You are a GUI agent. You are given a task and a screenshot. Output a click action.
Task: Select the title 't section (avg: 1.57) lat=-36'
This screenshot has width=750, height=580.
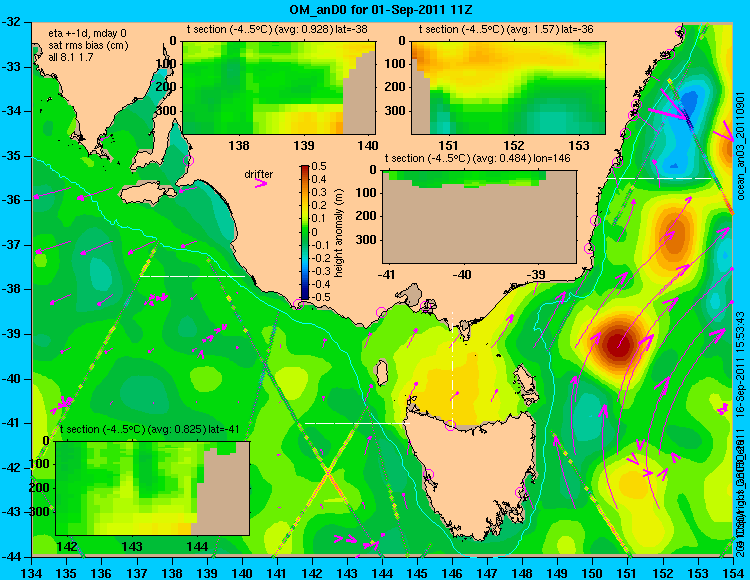pos(506,29)
